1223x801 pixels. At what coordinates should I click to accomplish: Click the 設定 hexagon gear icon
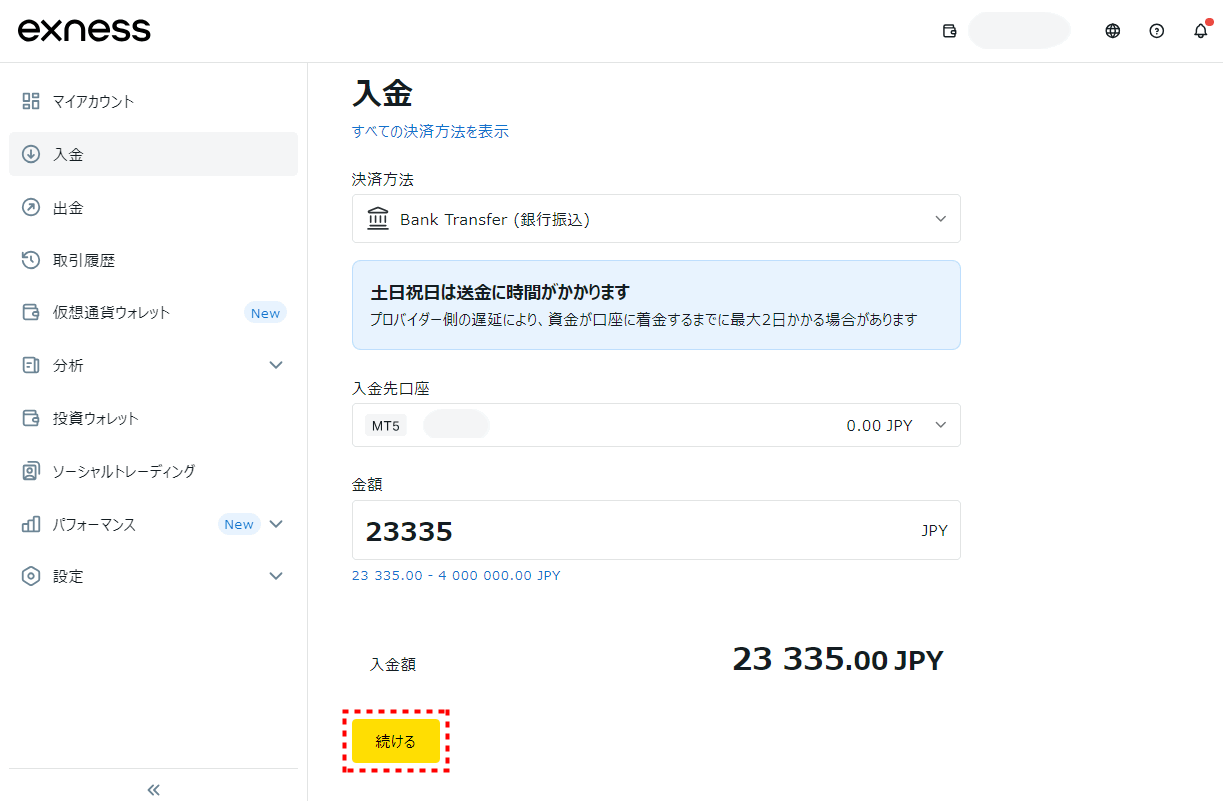(31, 576)
